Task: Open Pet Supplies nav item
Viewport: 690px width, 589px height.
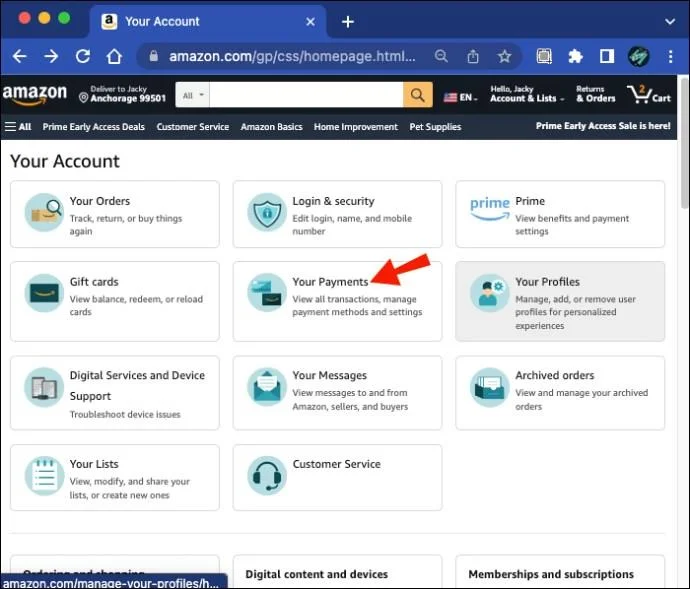Action: pos(435,127)
